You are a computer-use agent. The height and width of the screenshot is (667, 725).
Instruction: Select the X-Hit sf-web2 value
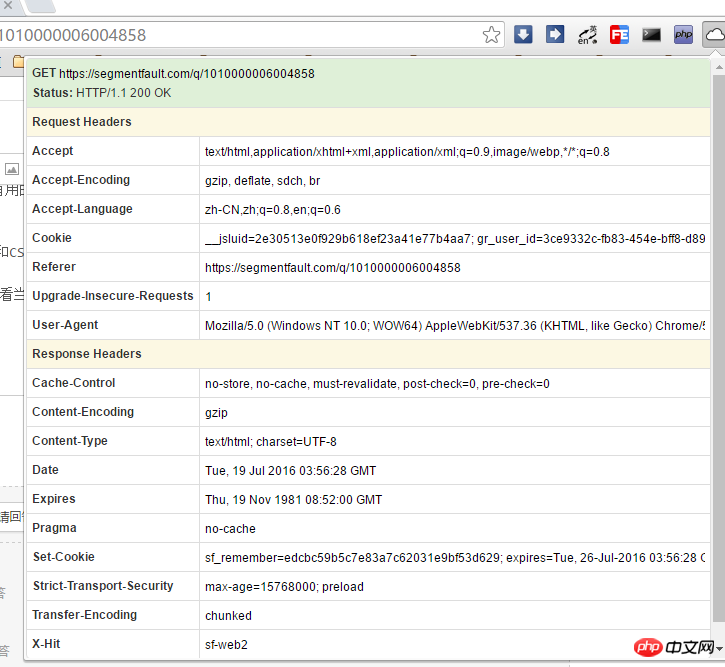tap(226, 645)
